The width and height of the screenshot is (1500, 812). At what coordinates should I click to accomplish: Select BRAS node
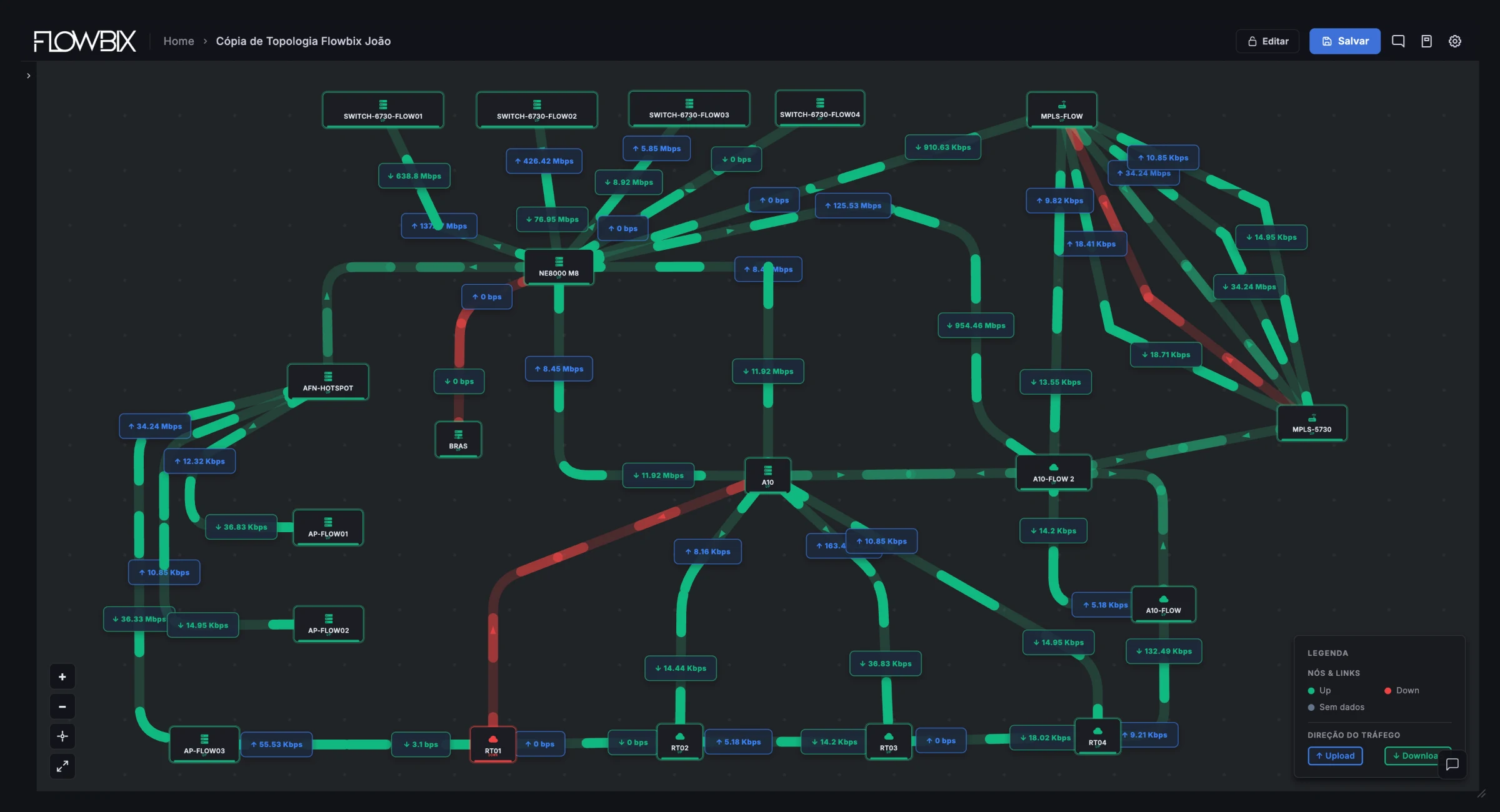tap(458, 440)
